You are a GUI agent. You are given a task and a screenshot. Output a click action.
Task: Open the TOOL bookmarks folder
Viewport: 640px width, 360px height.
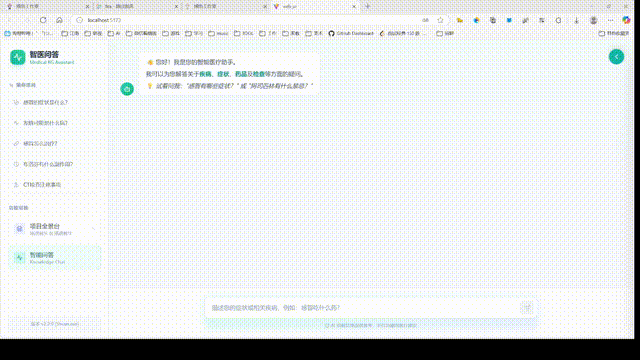pos(244,33)
